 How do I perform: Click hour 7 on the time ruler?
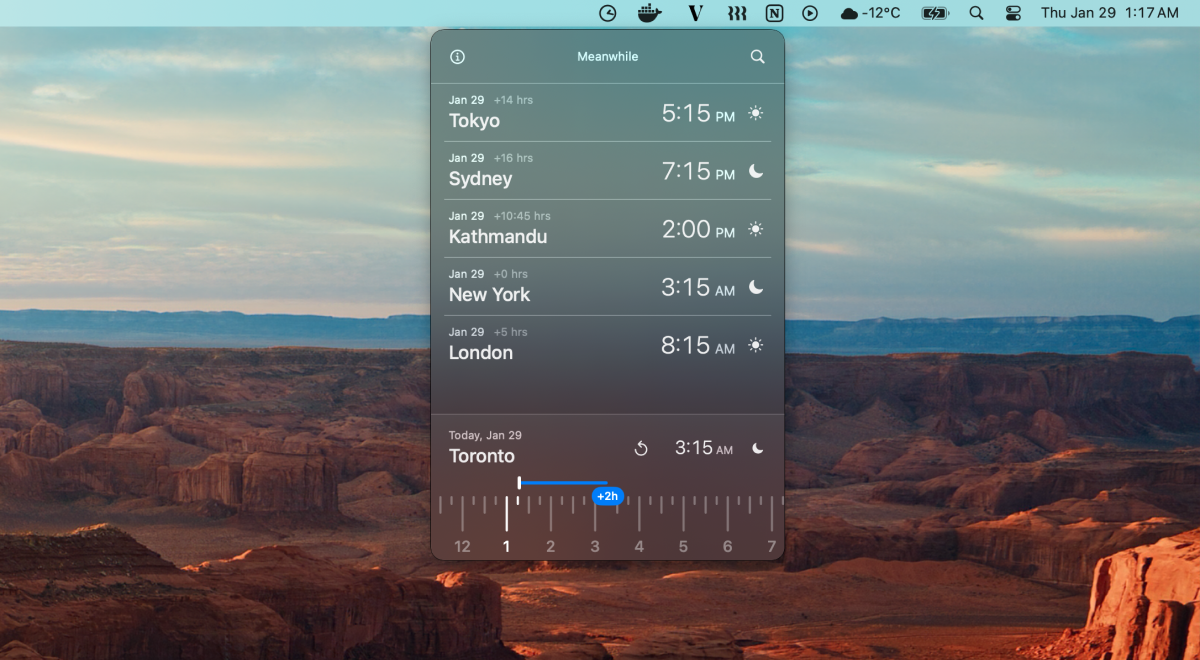click(x=771, y=547)
